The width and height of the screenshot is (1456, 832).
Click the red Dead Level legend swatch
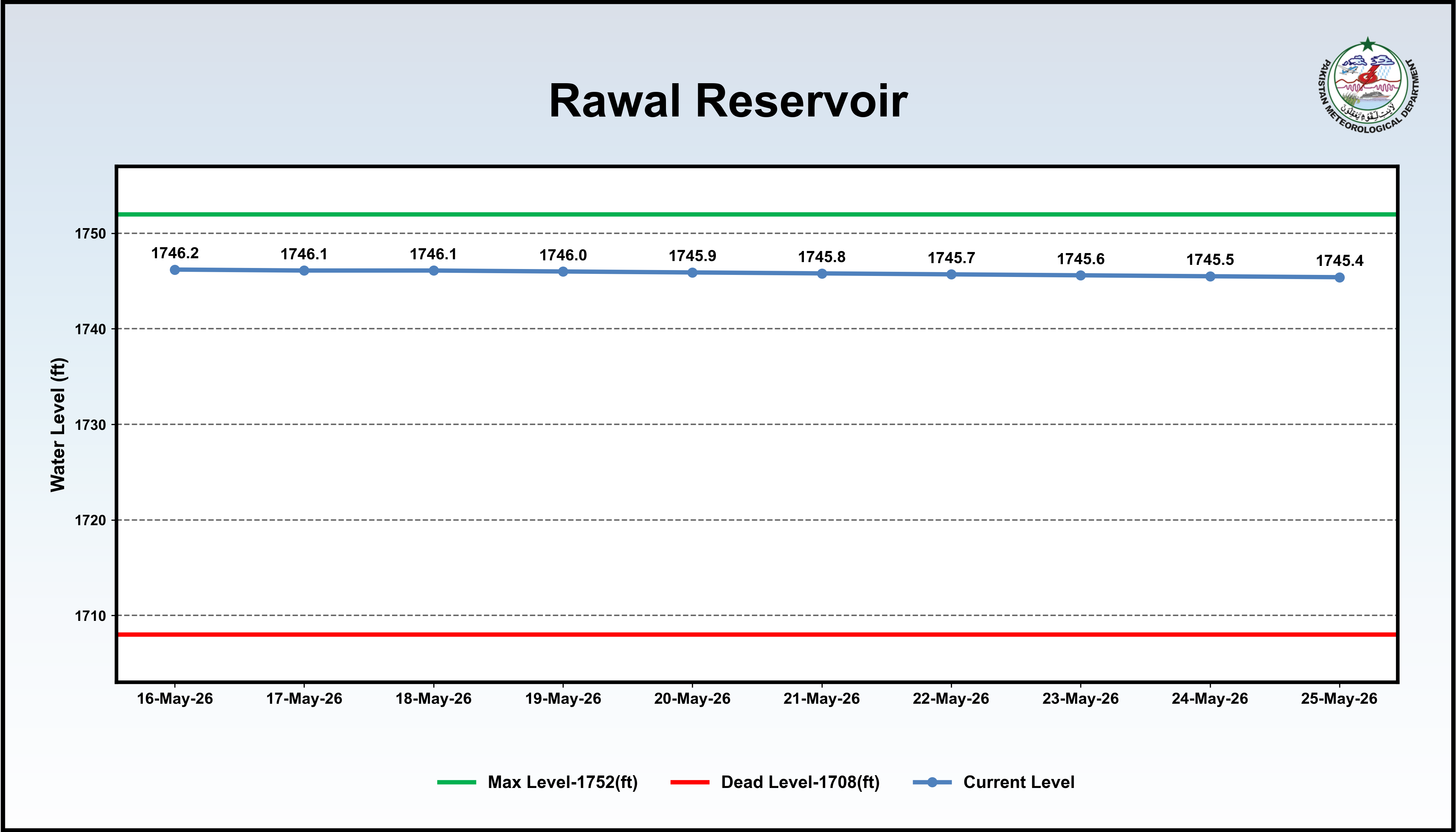pos(690,782)
